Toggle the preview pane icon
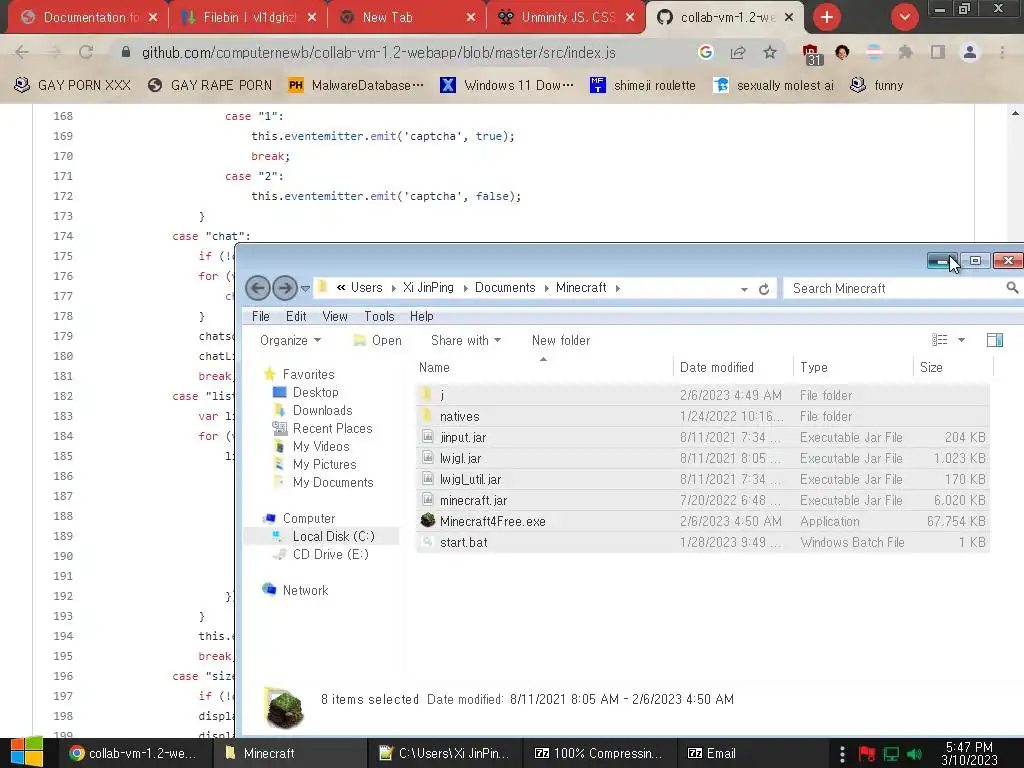The height and width of the screenshot is (768, 1024). [995, 340]
